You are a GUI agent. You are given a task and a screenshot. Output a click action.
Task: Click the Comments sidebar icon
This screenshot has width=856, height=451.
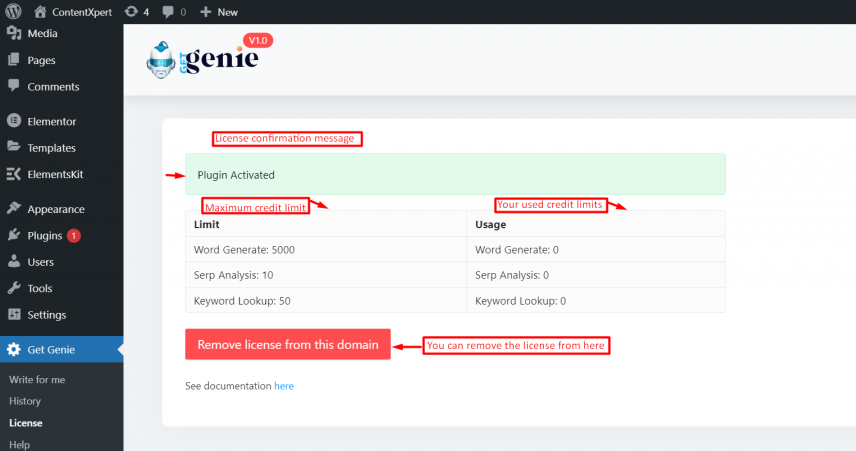[x=14, y=86]
